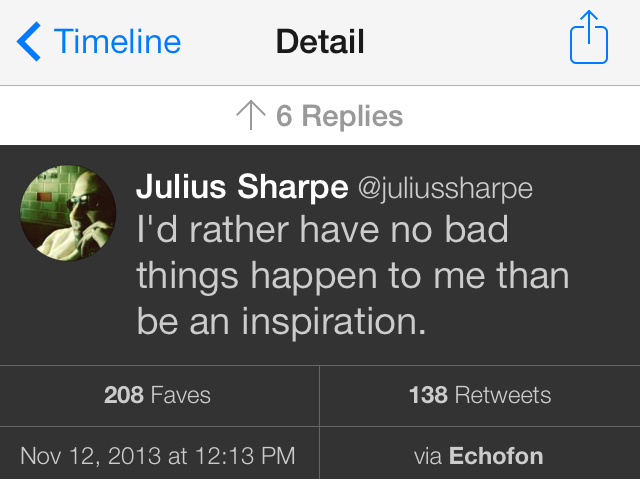Open the via Echofon source cell
Screen dimensions: 640x479
[480, 453]
